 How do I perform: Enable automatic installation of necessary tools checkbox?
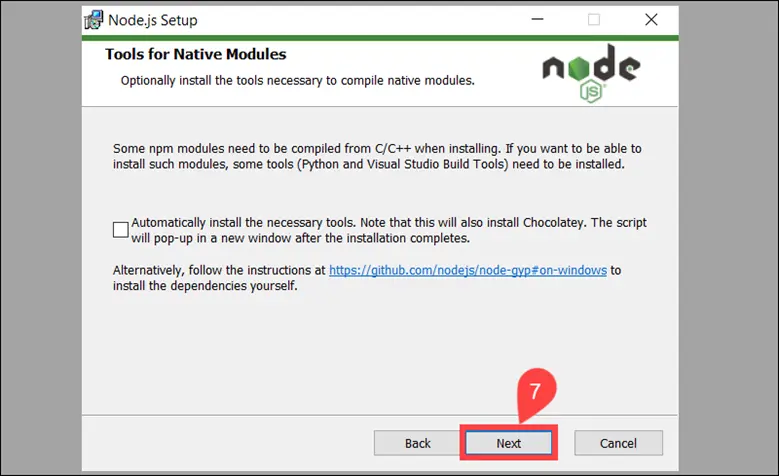121,230
